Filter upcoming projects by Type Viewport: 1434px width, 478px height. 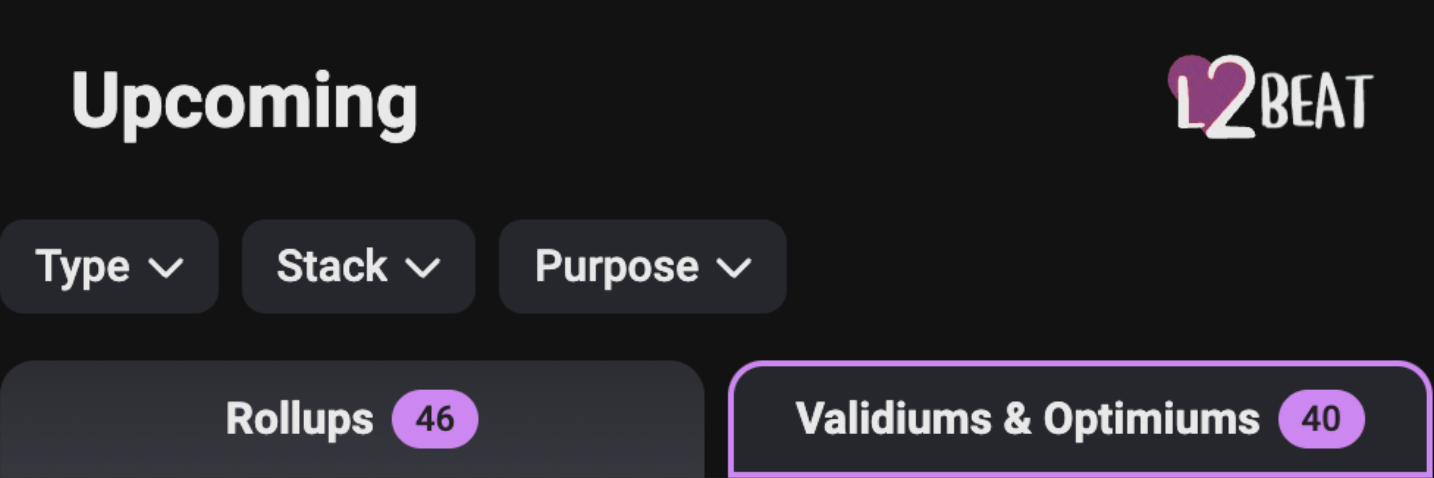[x=109, y=267]
